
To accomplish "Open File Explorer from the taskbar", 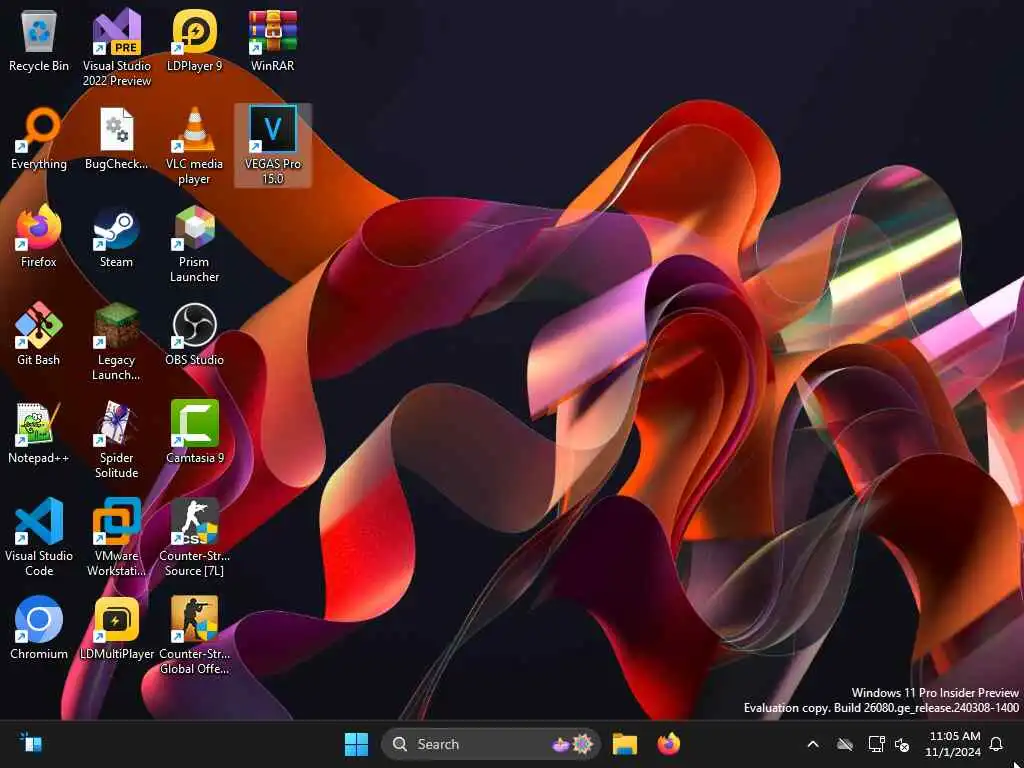I will (x=624, y=744).
